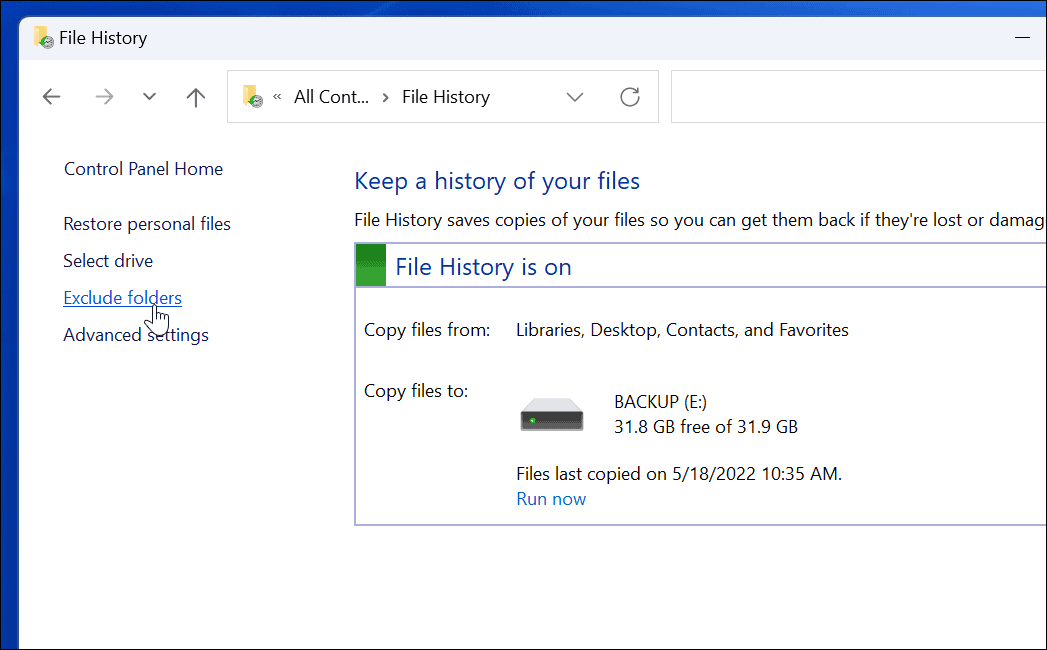This screenshot has width=1047, height=650.
Task: Click the Up one level arrow
Action: pos(195,96)
